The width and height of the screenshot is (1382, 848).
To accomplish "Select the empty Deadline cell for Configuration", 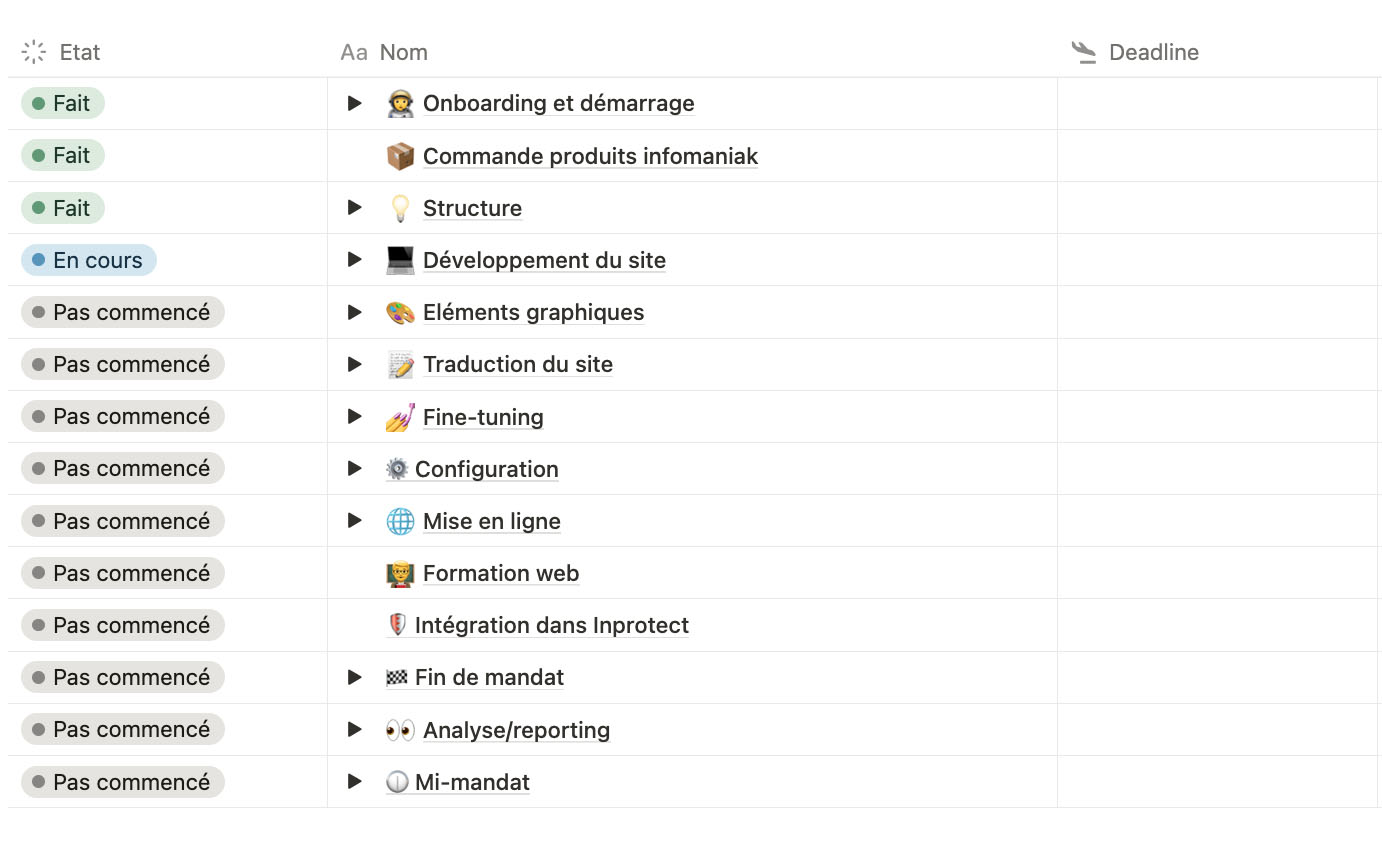I will click(1217, 469).
